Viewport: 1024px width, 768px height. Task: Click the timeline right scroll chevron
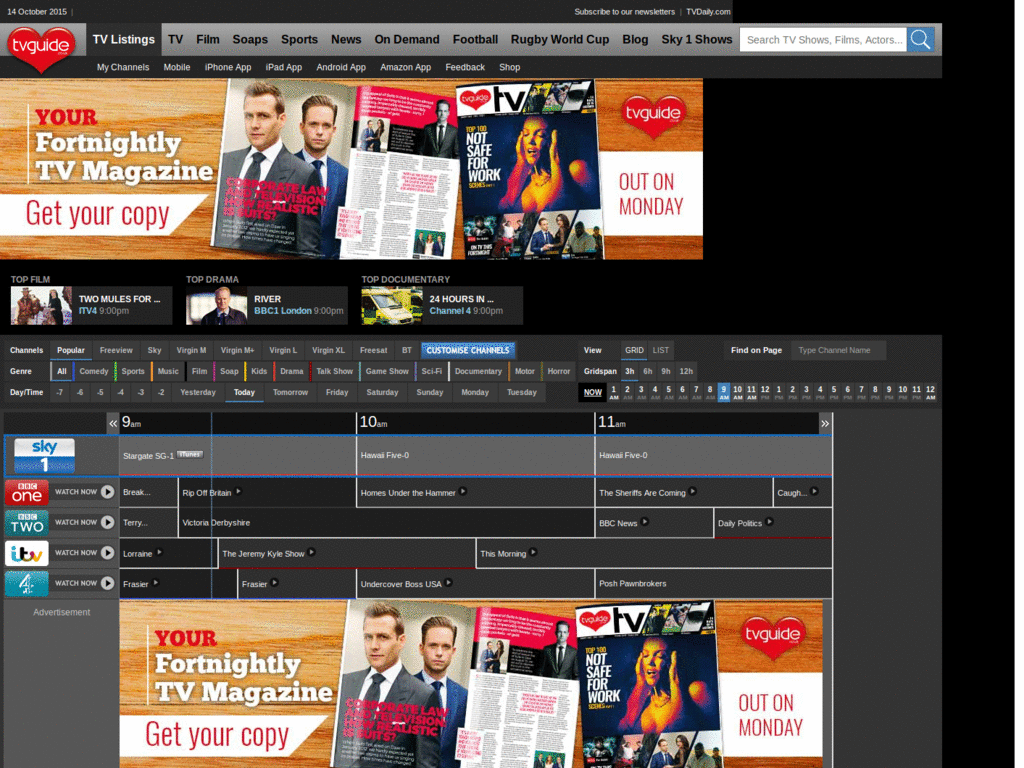tap(824, 423)
